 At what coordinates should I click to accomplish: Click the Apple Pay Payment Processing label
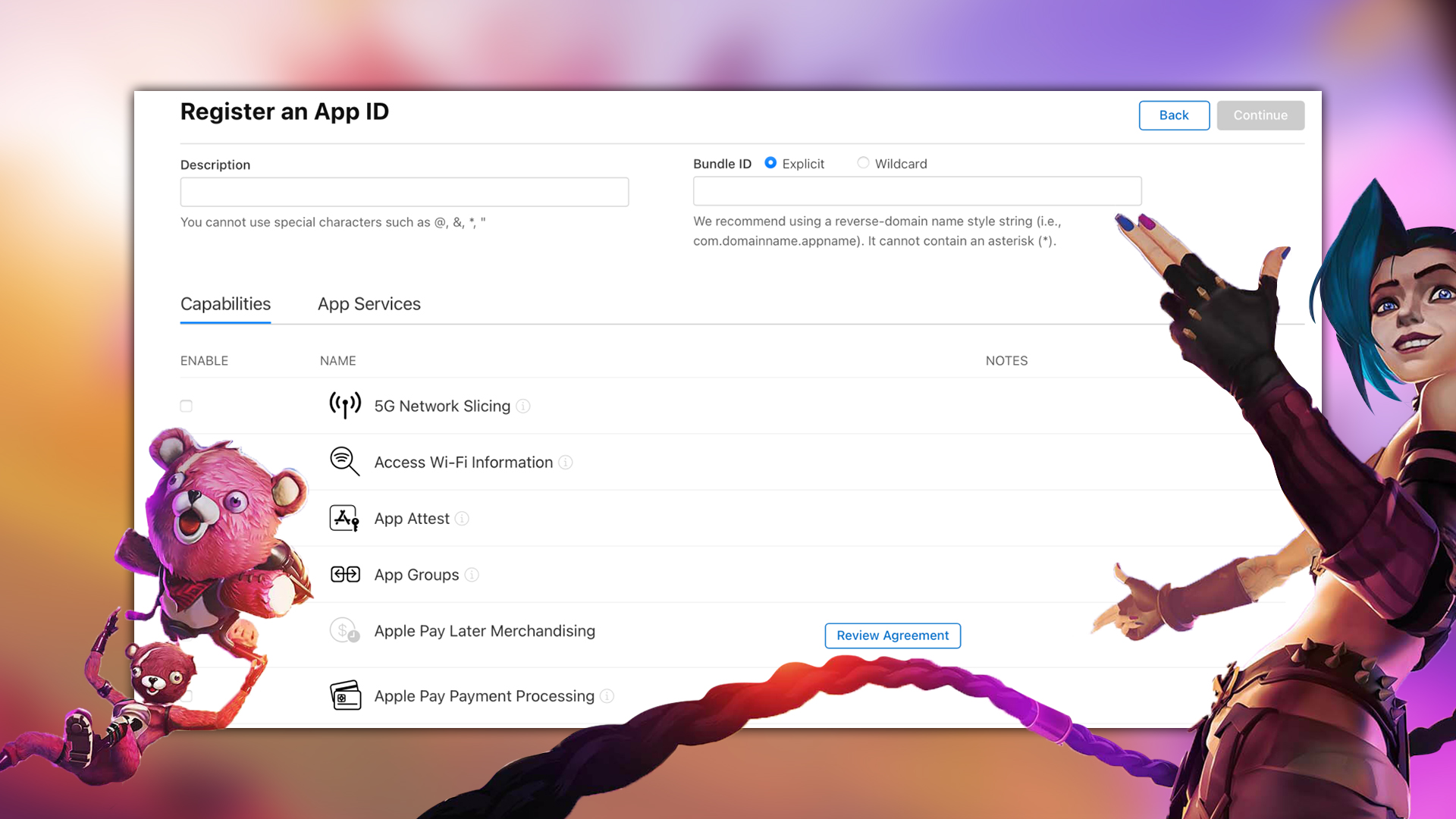click(484, 696)
